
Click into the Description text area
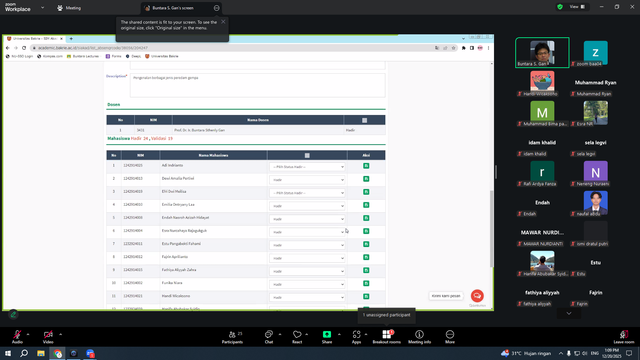point(258,85)
